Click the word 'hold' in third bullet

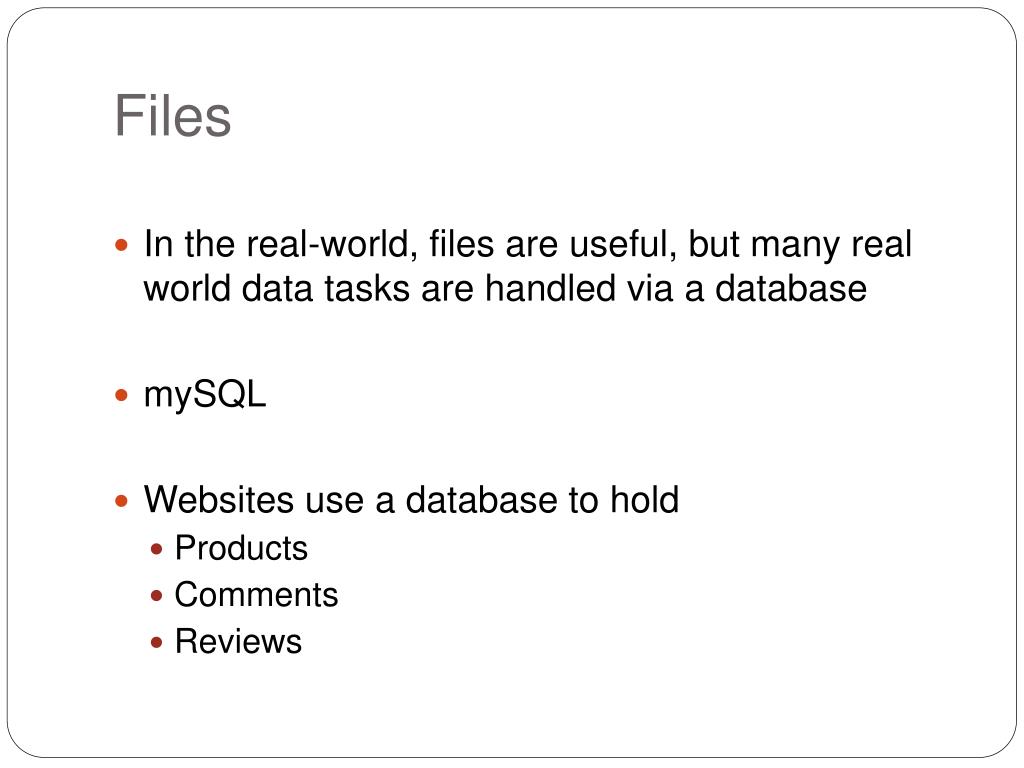[645, 500]
